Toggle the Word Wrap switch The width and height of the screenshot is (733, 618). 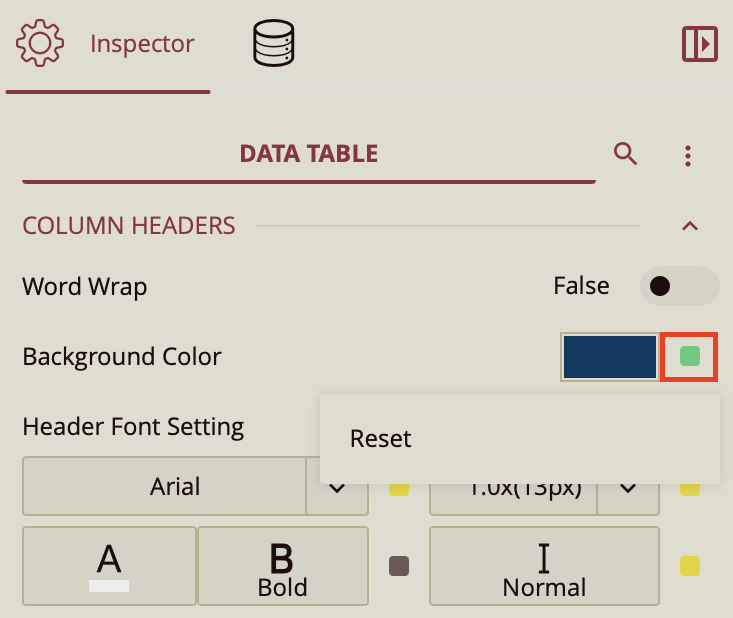tap(679, 287)
